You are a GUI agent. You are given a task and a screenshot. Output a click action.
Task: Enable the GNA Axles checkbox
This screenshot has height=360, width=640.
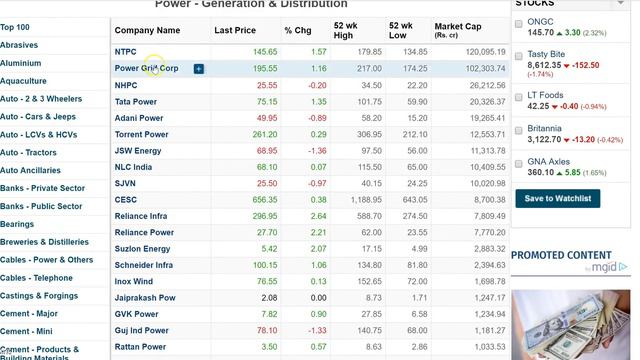518,164
